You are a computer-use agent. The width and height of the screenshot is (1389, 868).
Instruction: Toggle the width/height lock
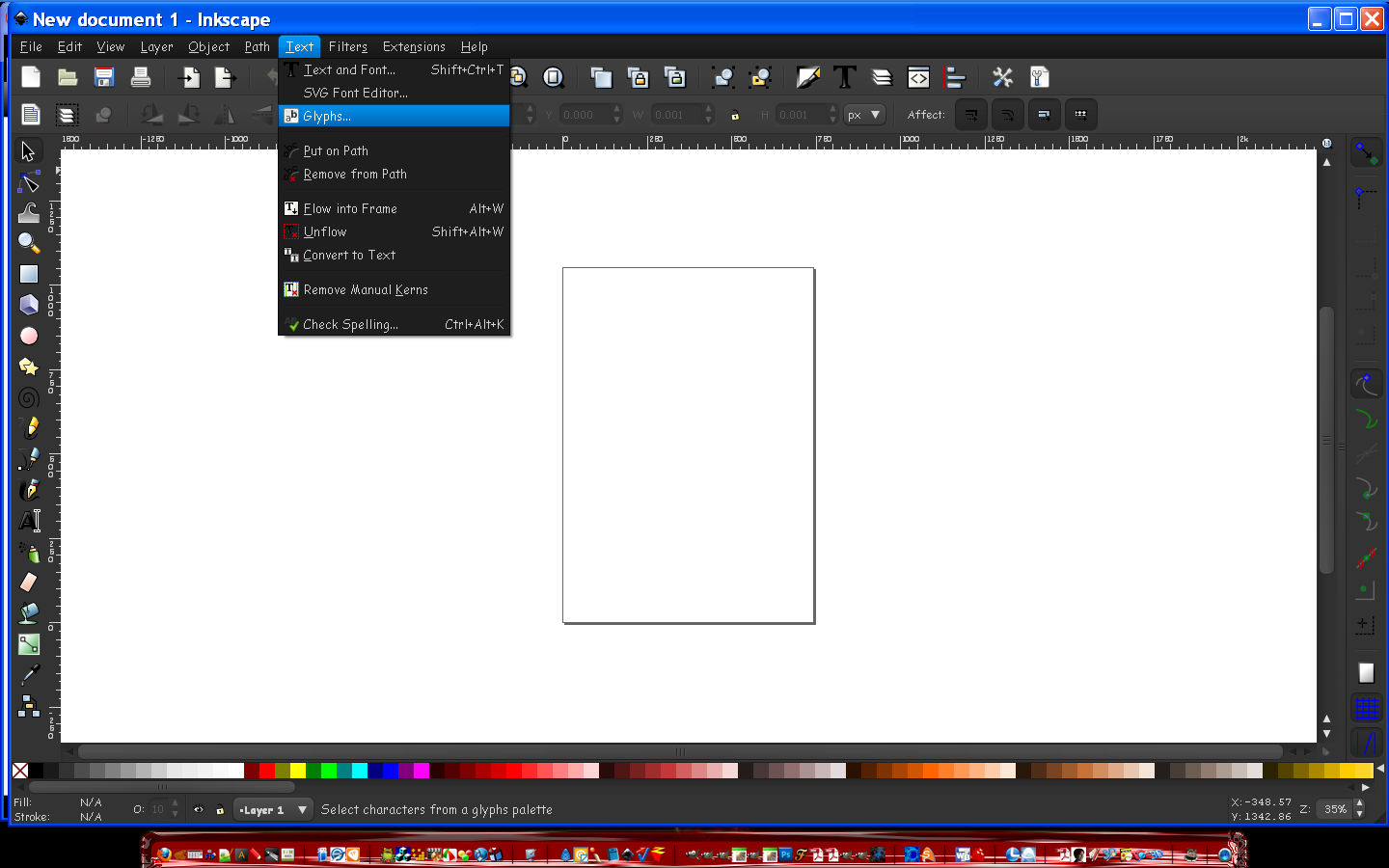coord(735,116)
